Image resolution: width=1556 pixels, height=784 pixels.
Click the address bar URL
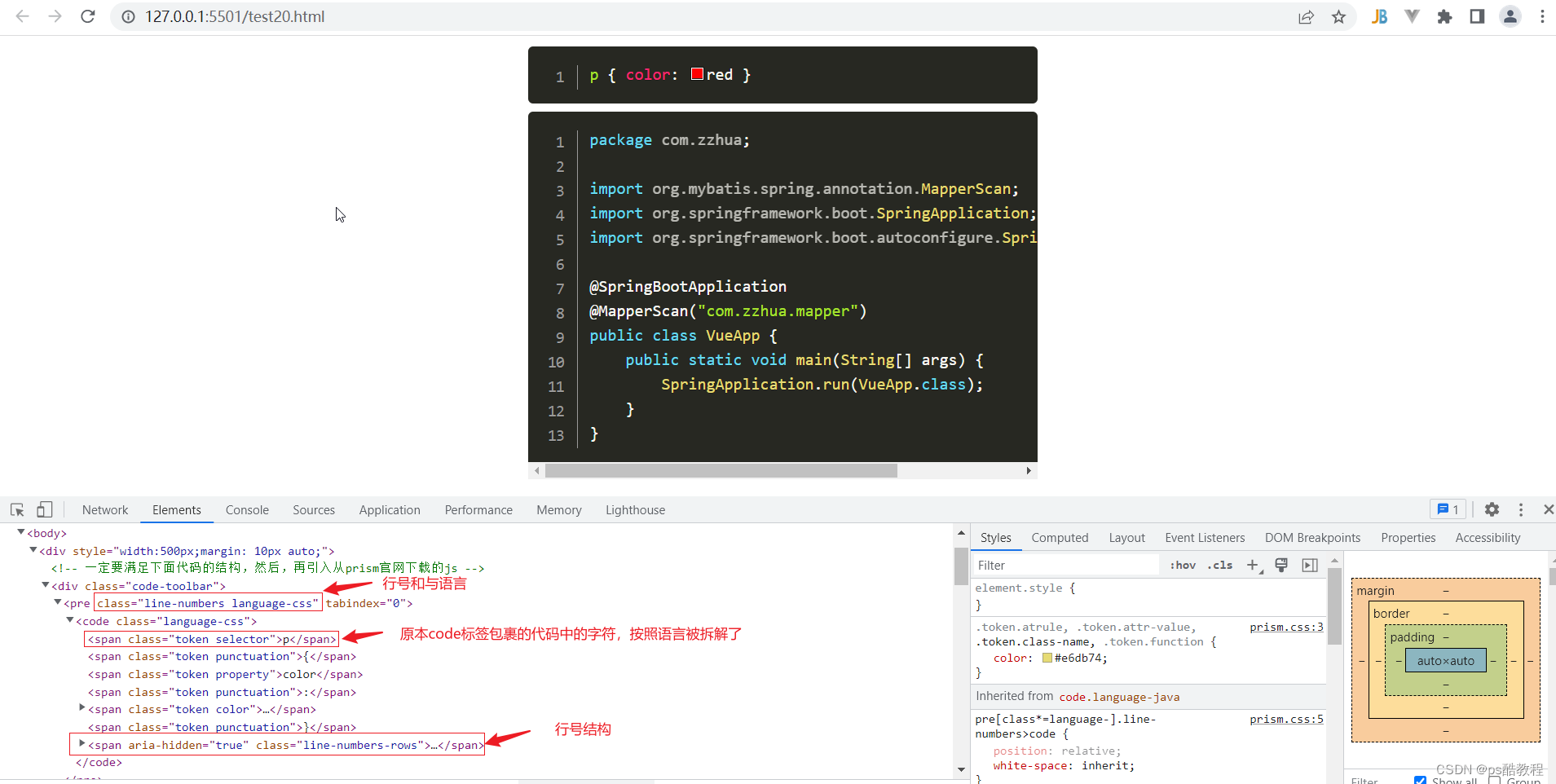235,16
